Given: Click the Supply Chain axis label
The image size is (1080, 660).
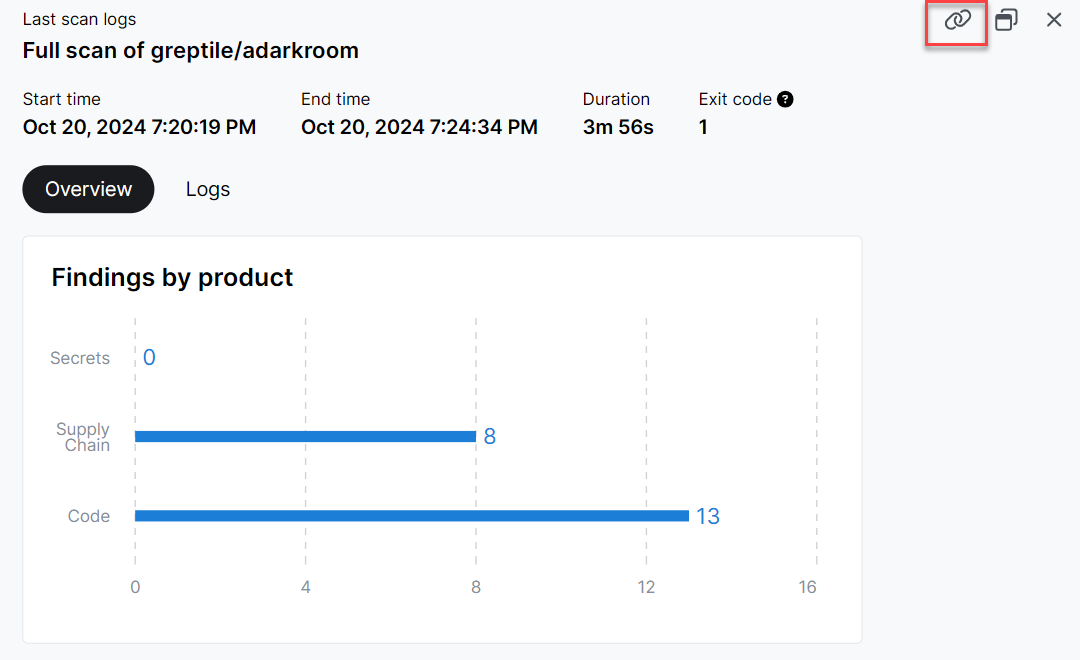Looking at the screenshot, I should [x=84, y=437].
